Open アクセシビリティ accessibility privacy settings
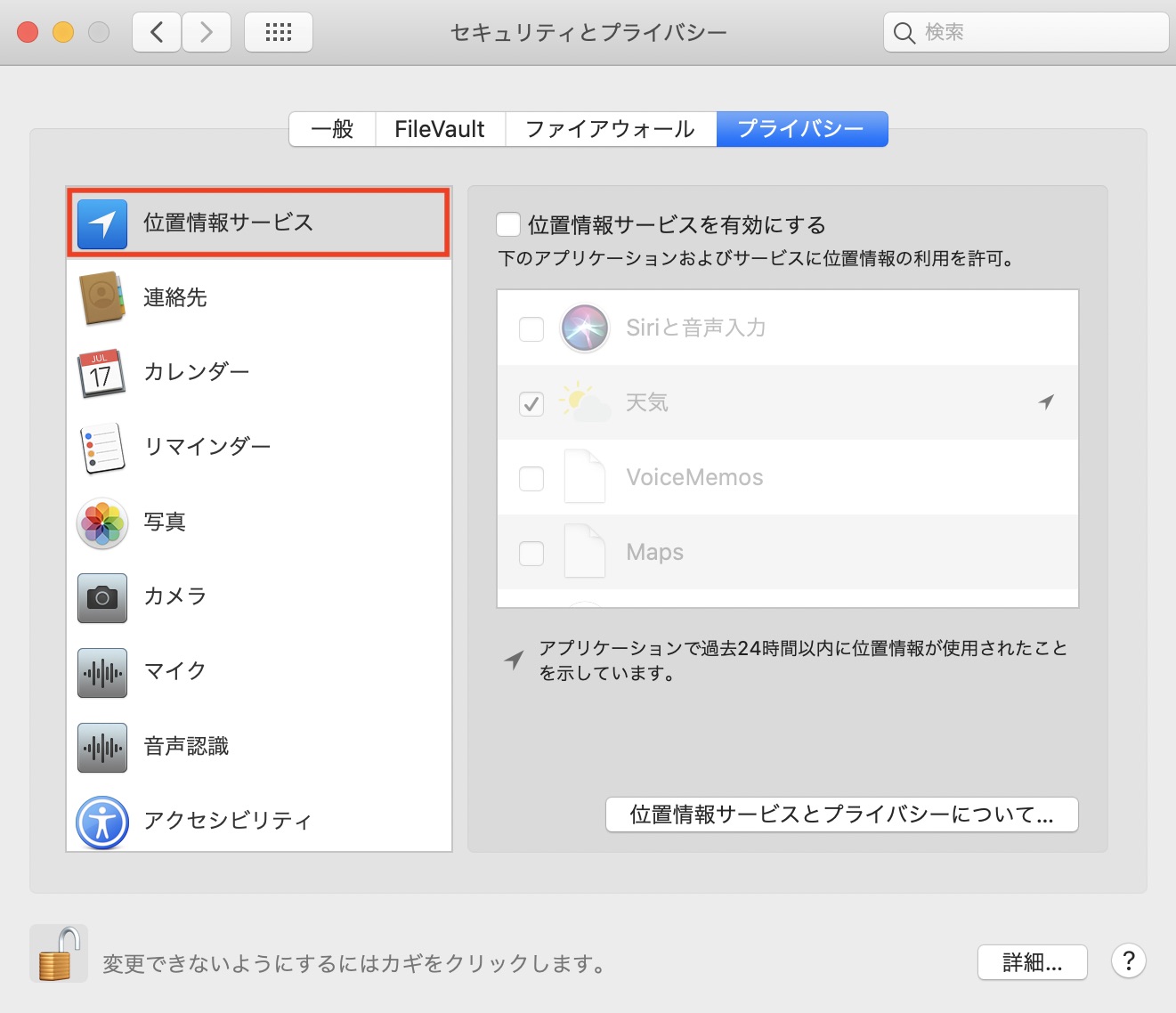The width and height of the screenshot is (1176, 1013). coord(227,820)
